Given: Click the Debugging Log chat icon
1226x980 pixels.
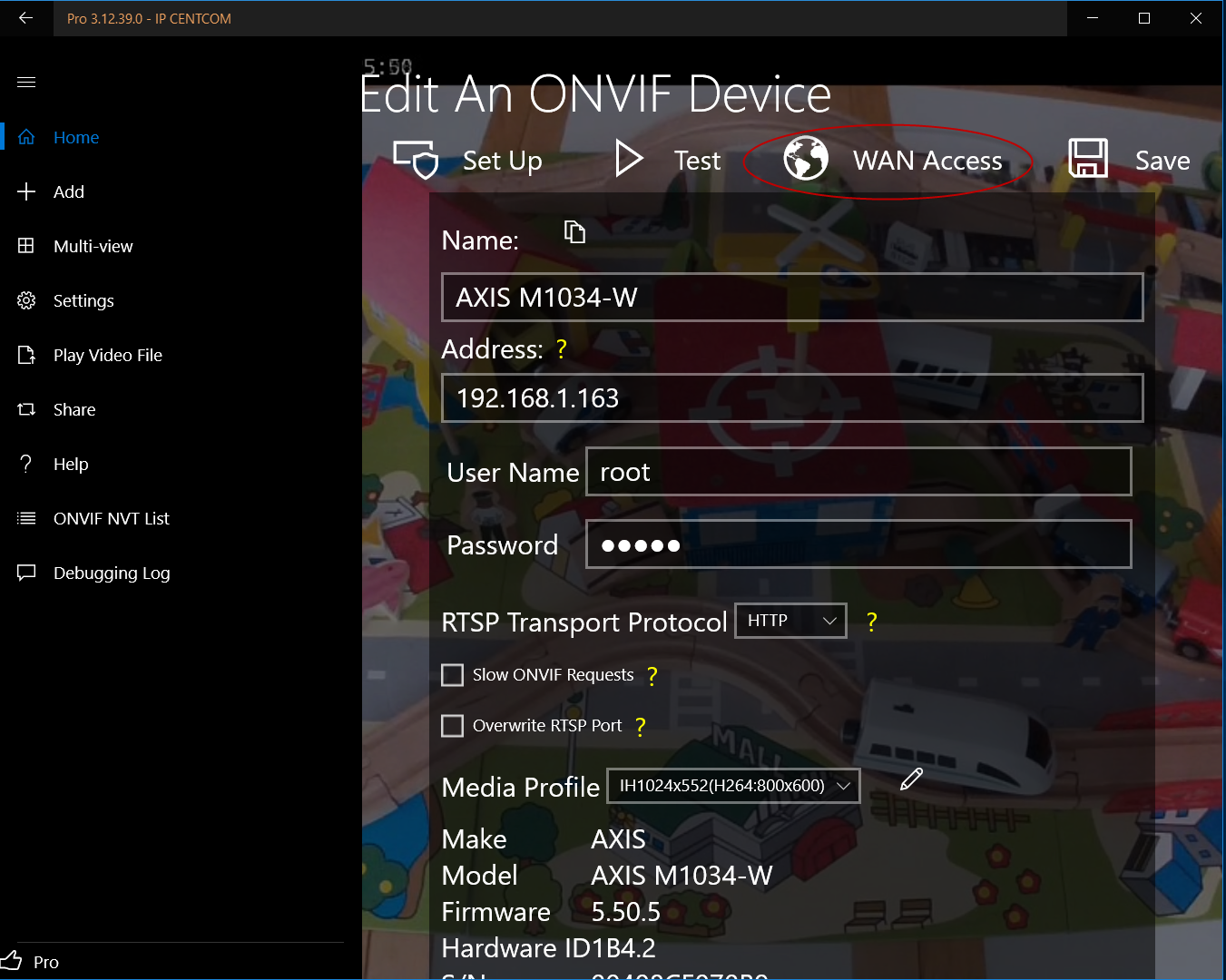Looking at the screenshot, I should point(26,573).
